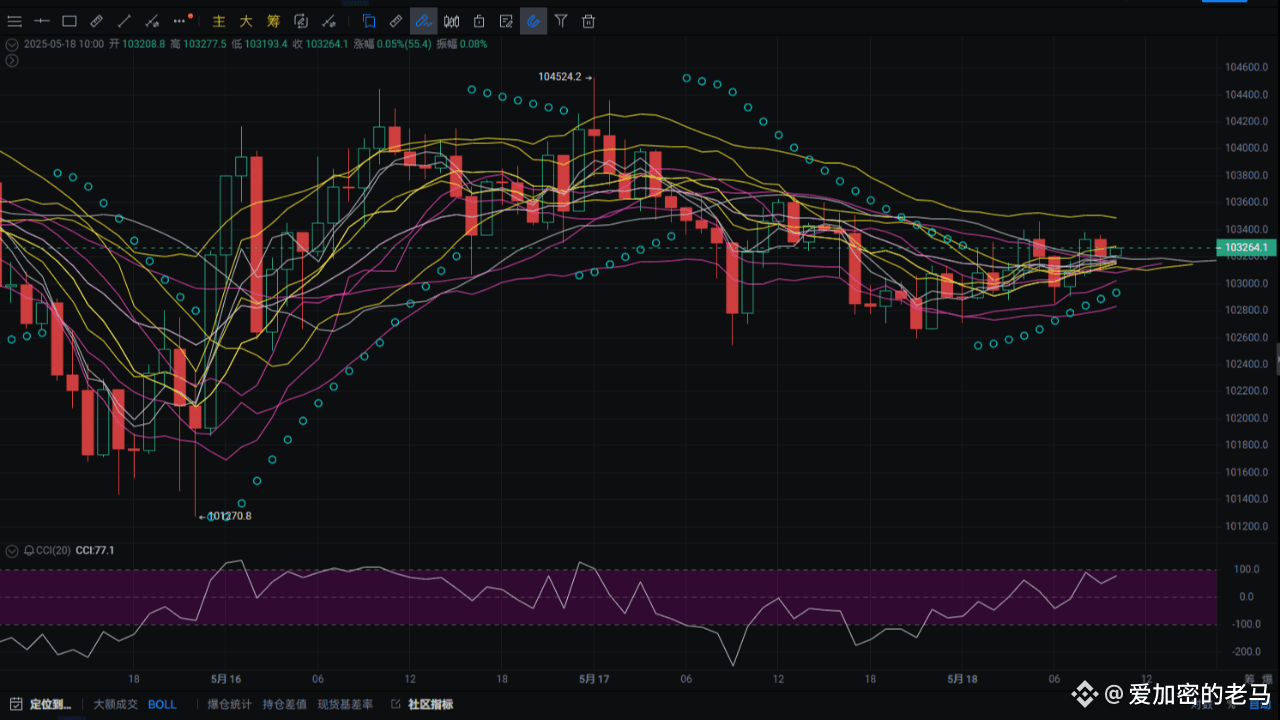
Task: Toggle the 筹 chip distribution overlay
Action: coord(272,20)
